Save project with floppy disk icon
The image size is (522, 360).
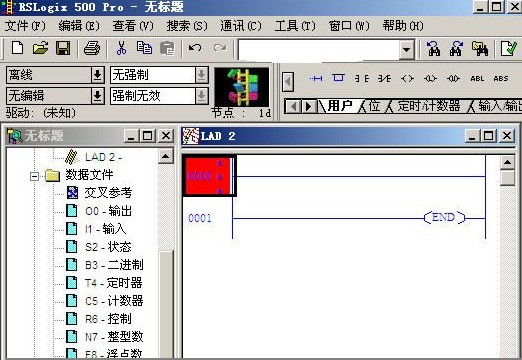63,49
